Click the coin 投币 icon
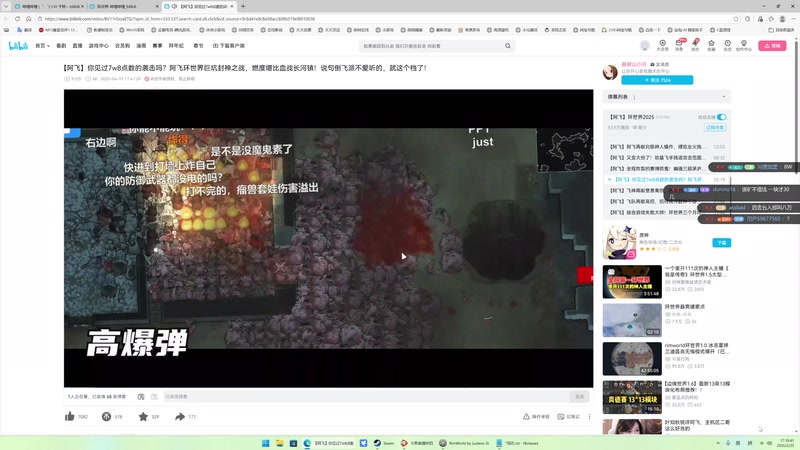Screen dimensions: 800x450 106,417
